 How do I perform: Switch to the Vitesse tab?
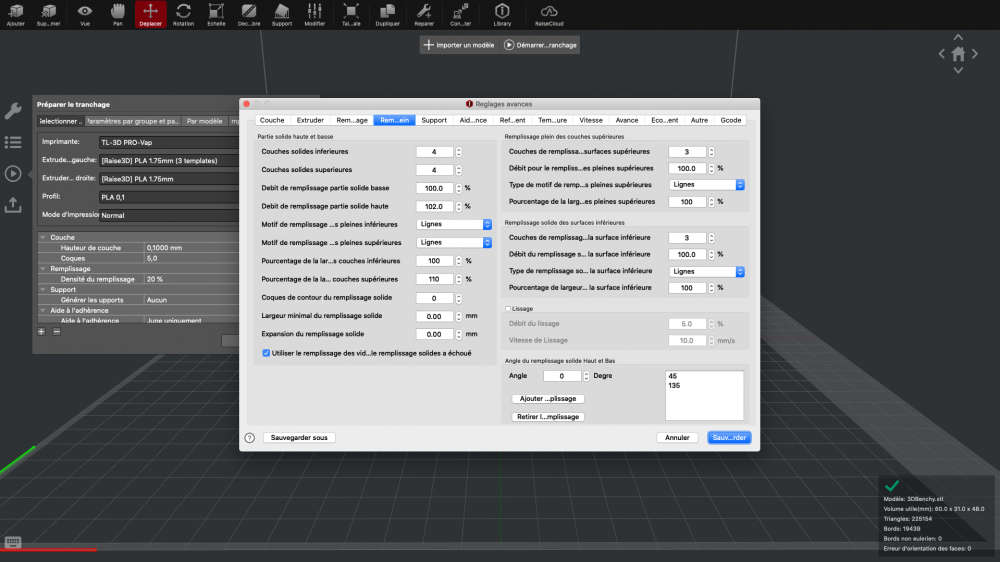tap(591, 120)
